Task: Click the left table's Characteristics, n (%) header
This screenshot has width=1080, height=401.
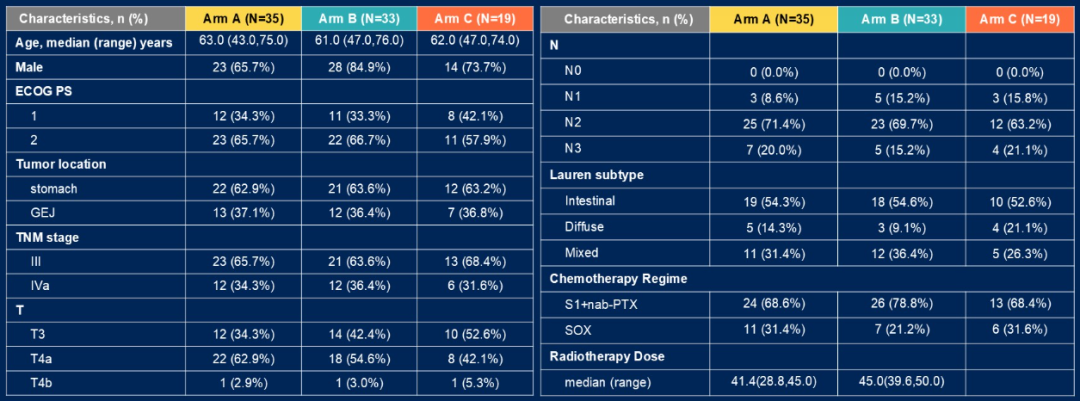Action: point(96,19)
